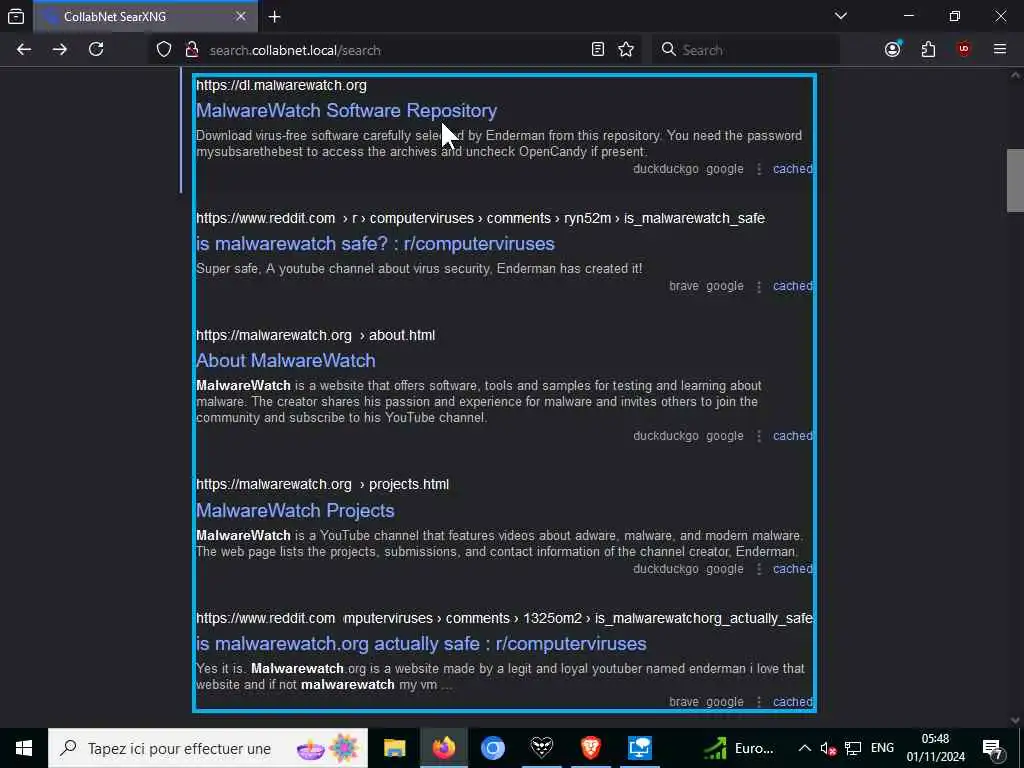
Task: Open tracking protection shield icon
Action: click(164, 50)
